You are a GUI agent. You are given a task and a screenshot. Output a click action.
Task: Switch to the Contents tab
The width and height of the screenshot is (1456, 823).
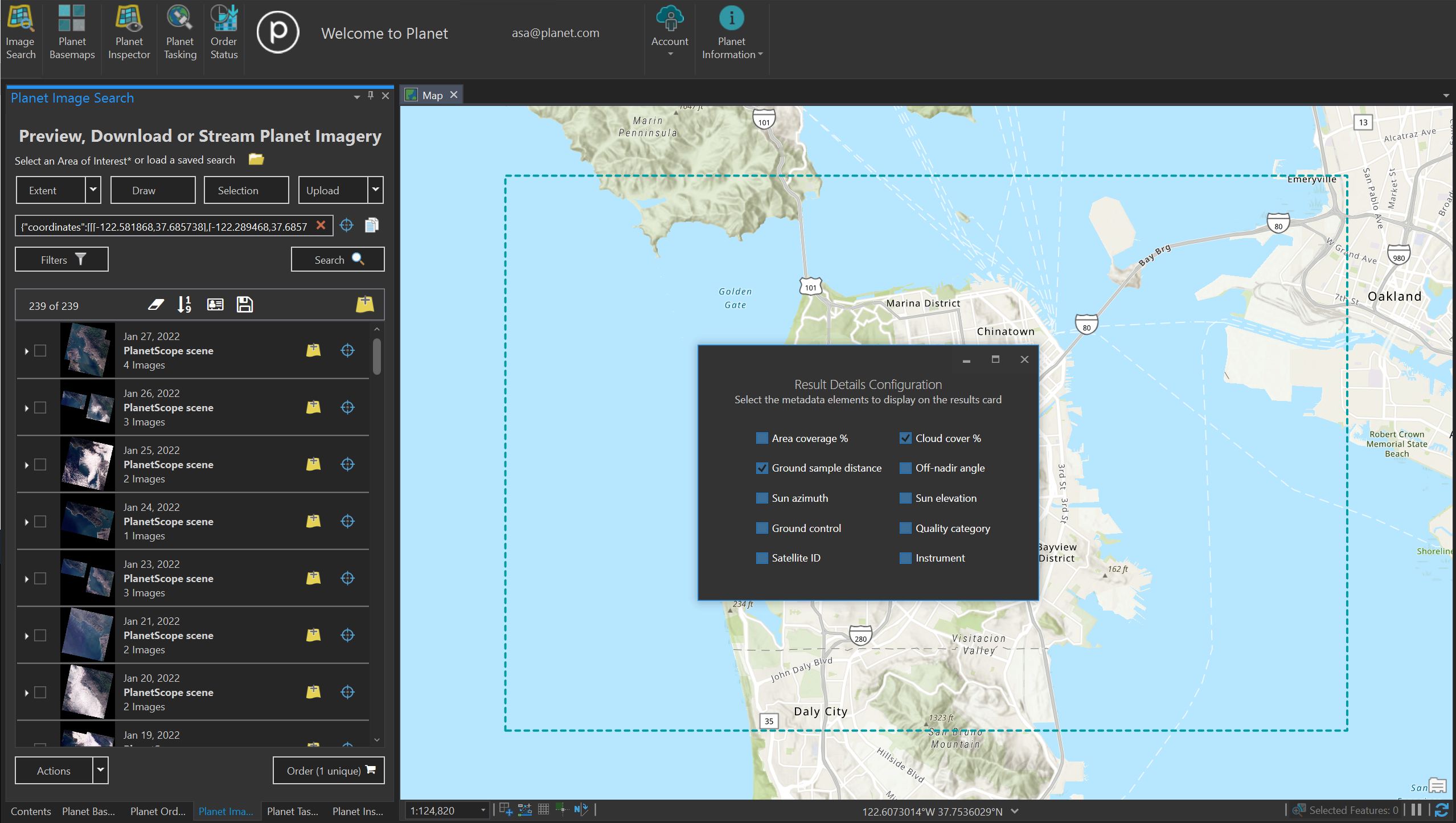(x=31, y=811)
